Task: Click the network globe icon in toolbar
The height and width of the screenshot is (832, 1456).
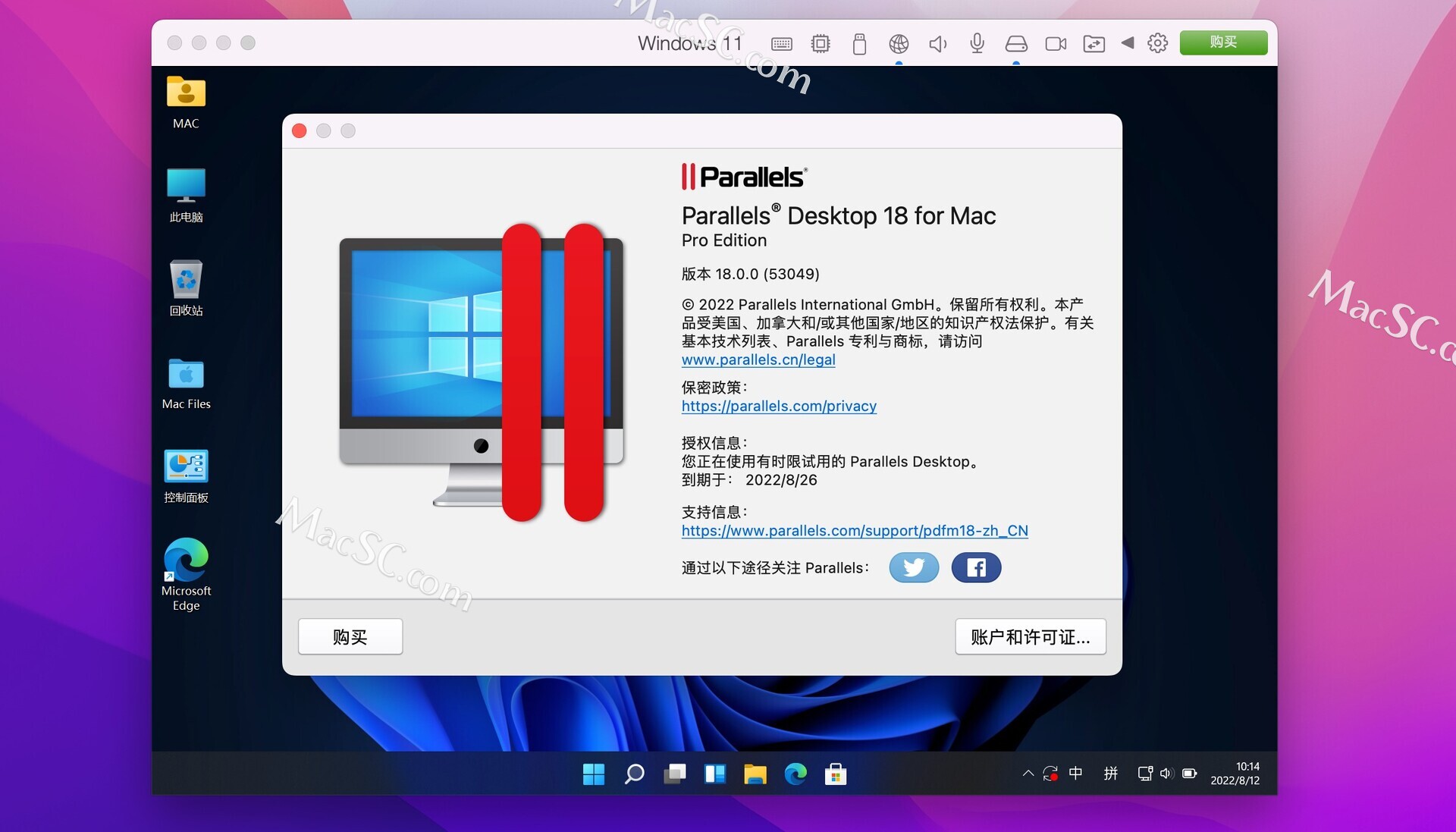Action: click(899, 43)
